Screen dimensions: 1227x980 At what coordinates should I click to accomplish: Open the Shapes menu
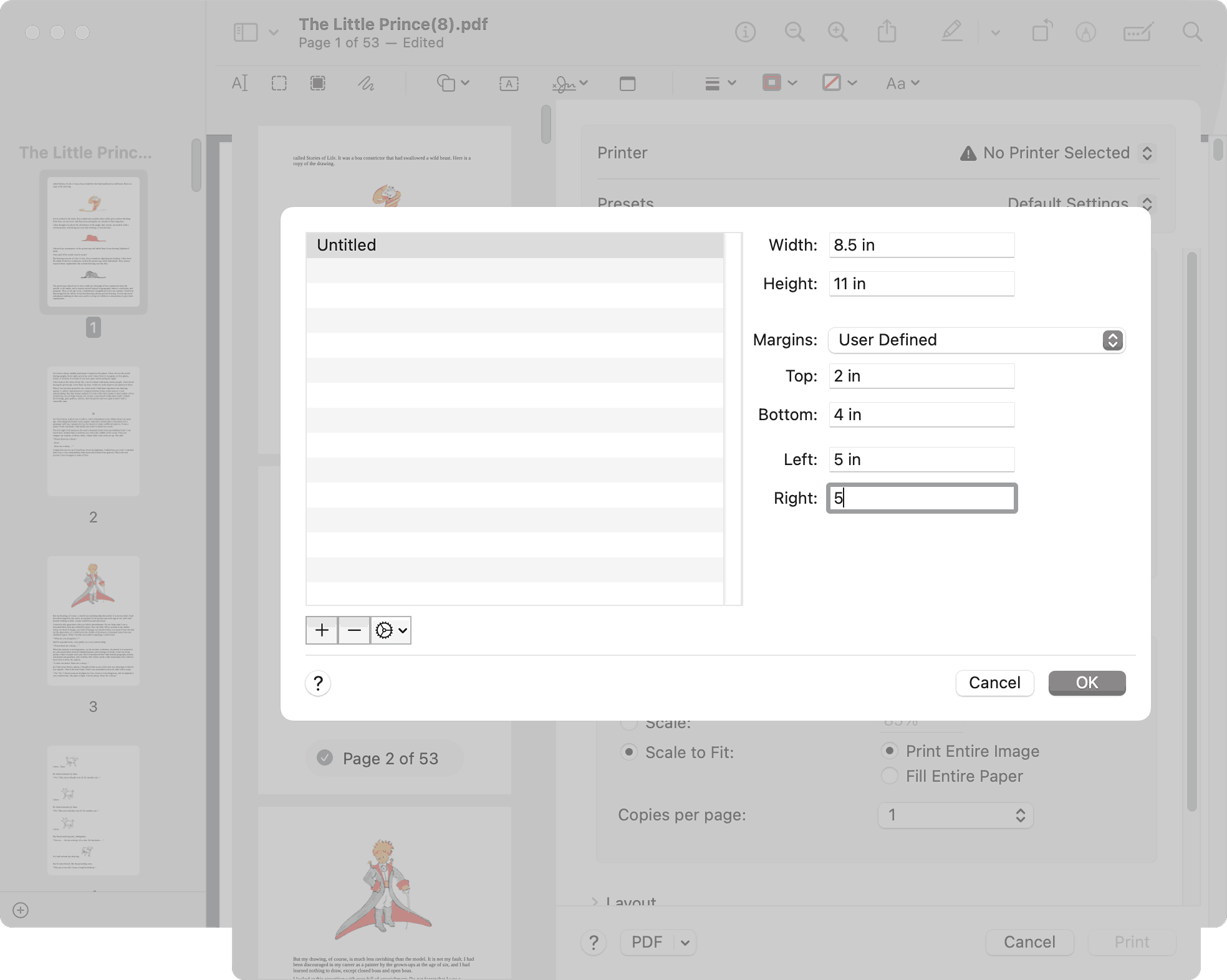453,83
